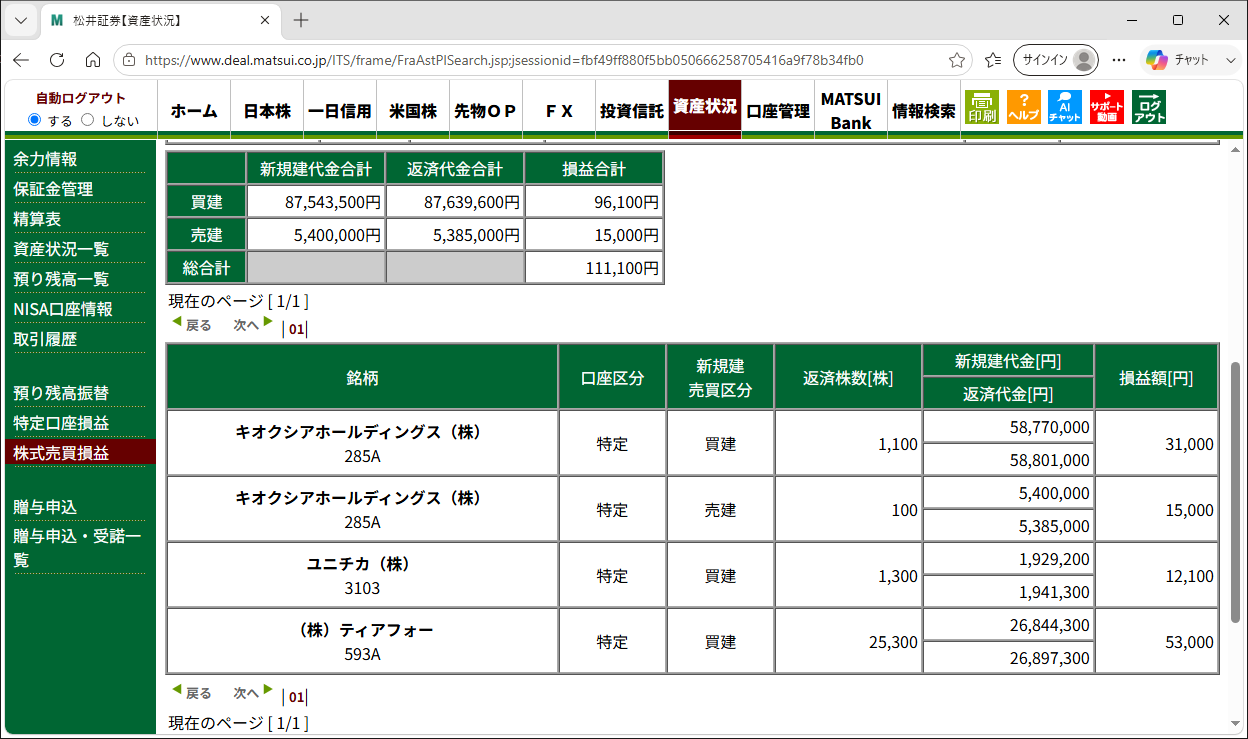Select 株式売買損益 in the sidebar
The height and width of the screenshot is (739, 1248).
(80, 452)
